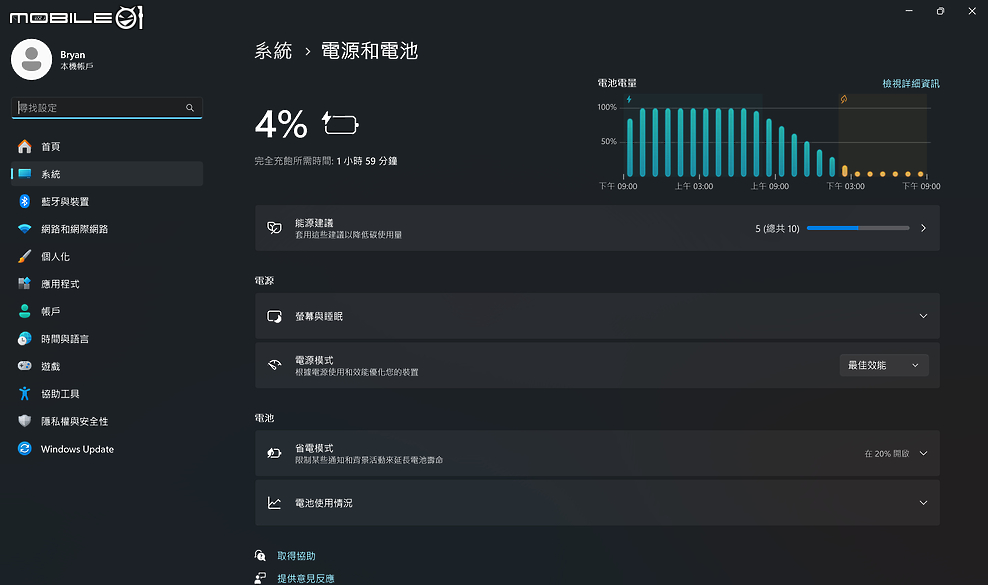Click the 完全充飽所需時間 text
The width and height of the screenshot is (988, 585).
point(326,161)
